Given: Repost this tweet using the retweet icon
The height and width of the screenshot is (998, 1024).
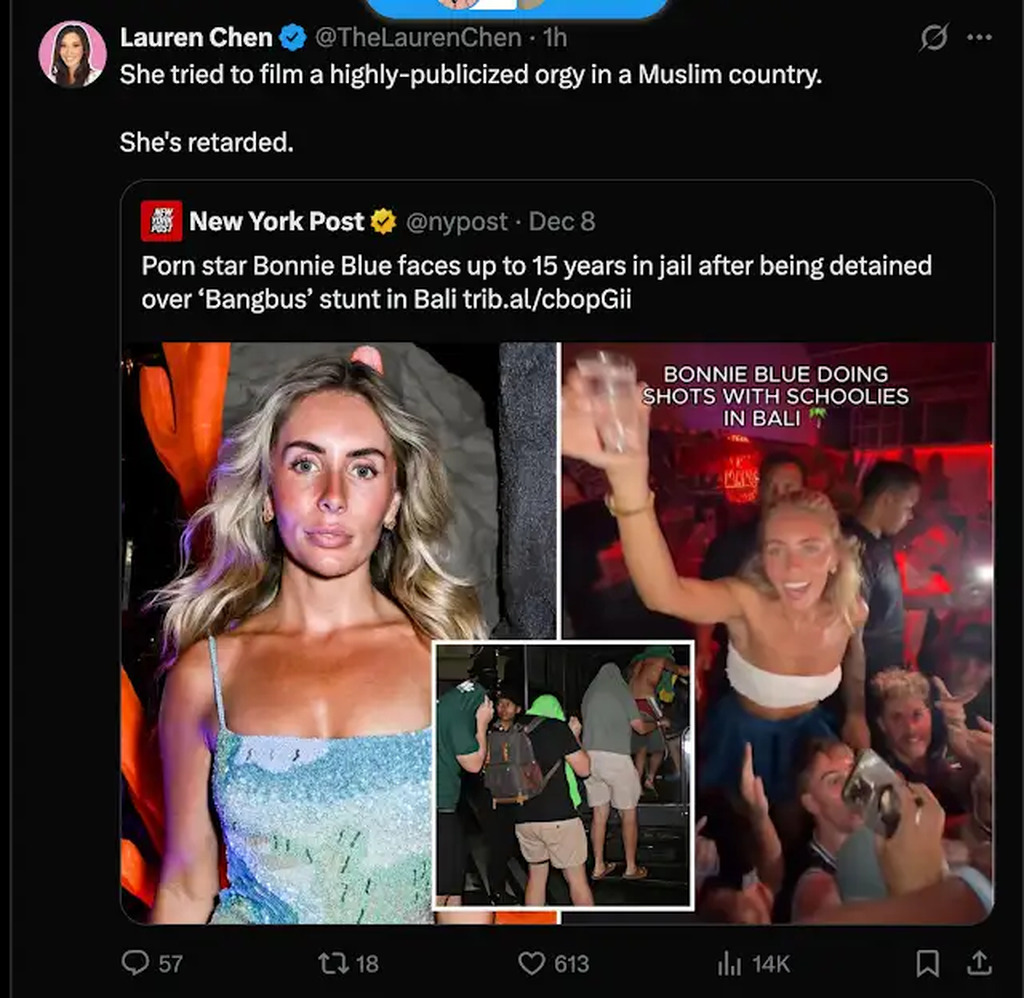Looking at the screenshot, I should tap(331, 962).
